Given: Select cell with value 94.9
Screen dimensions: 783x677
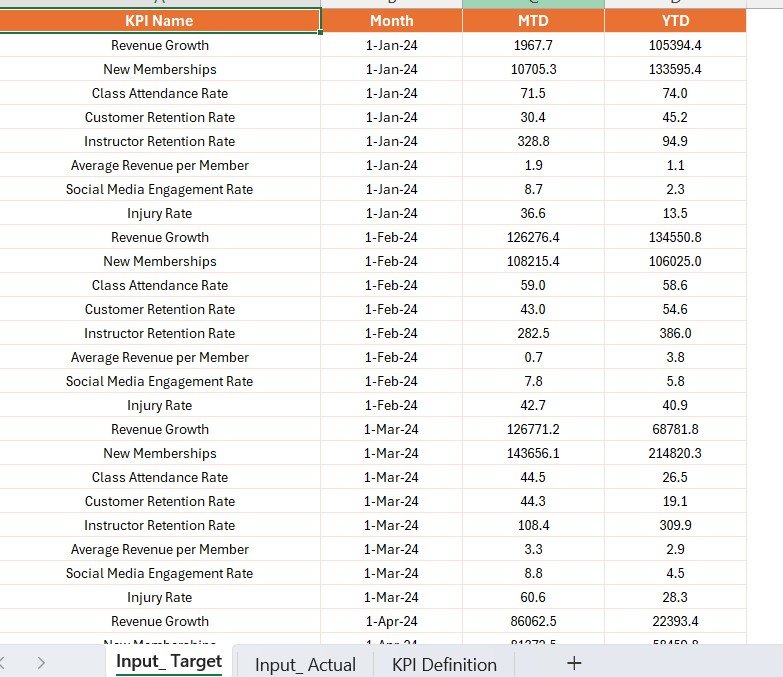Looking at the screenshot, I should (x=675, y=141).
